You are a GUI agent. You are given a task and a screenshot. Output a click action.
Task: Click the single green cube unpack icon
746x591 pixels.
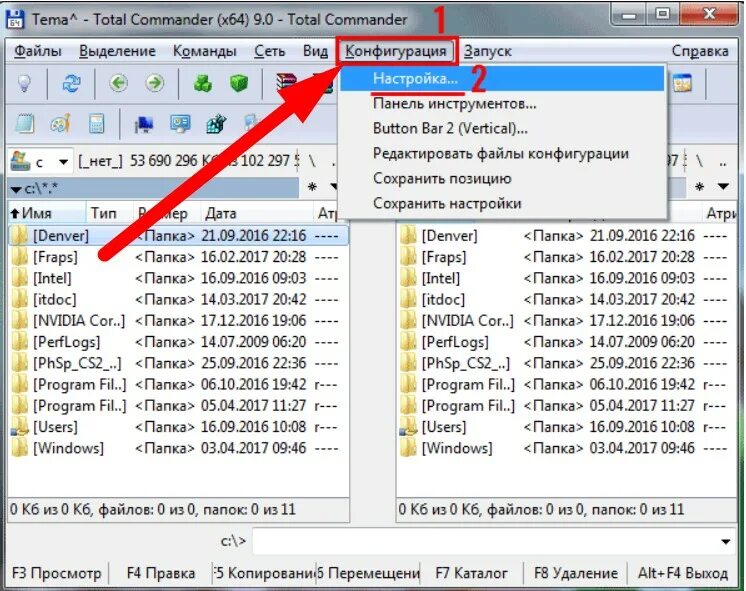[x=239, y=83]
